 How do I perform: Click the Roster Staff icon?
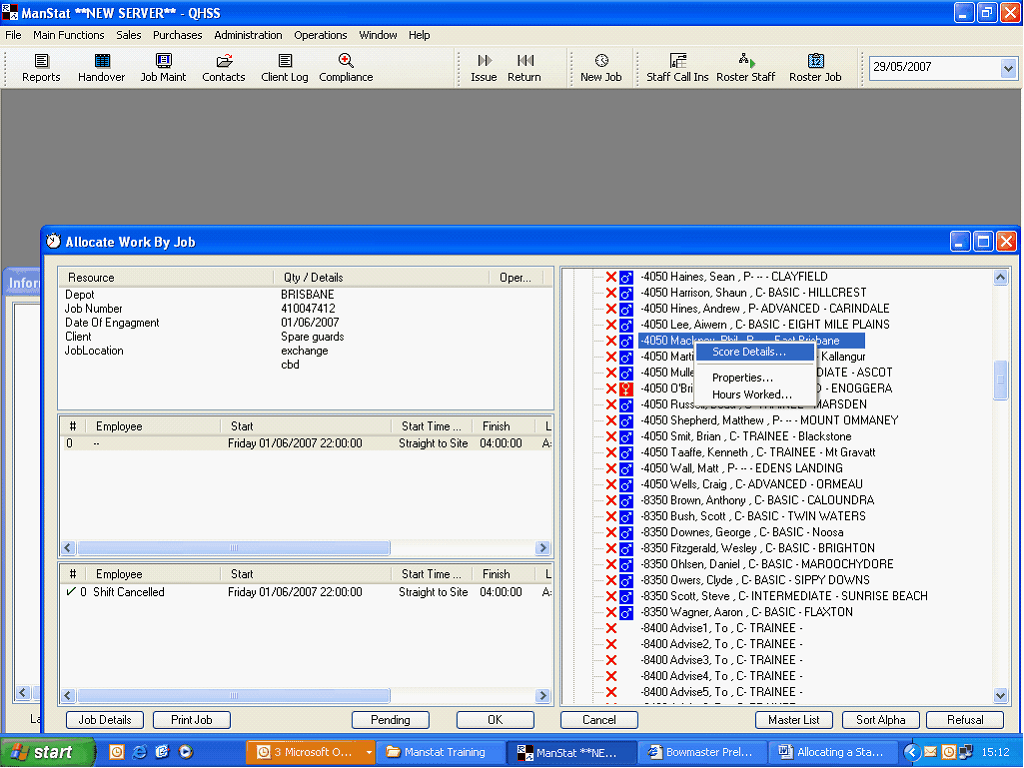(746, 62)
